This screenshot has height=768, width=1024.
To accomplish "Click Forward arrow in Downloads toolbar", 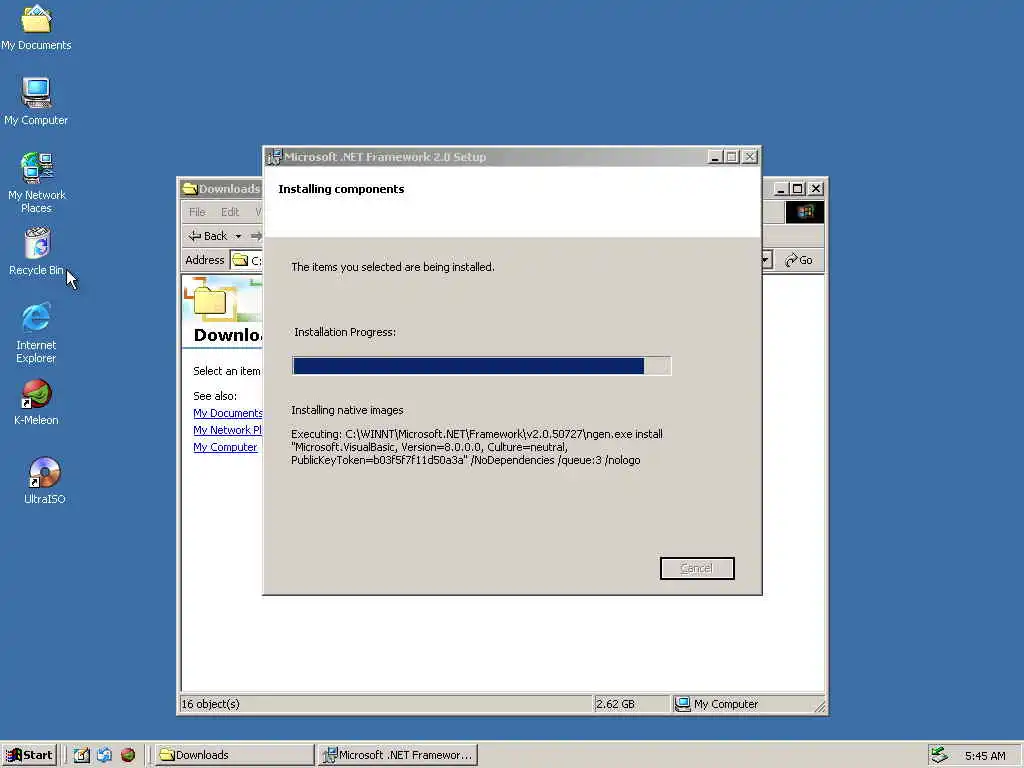I will tap(256, 236).
